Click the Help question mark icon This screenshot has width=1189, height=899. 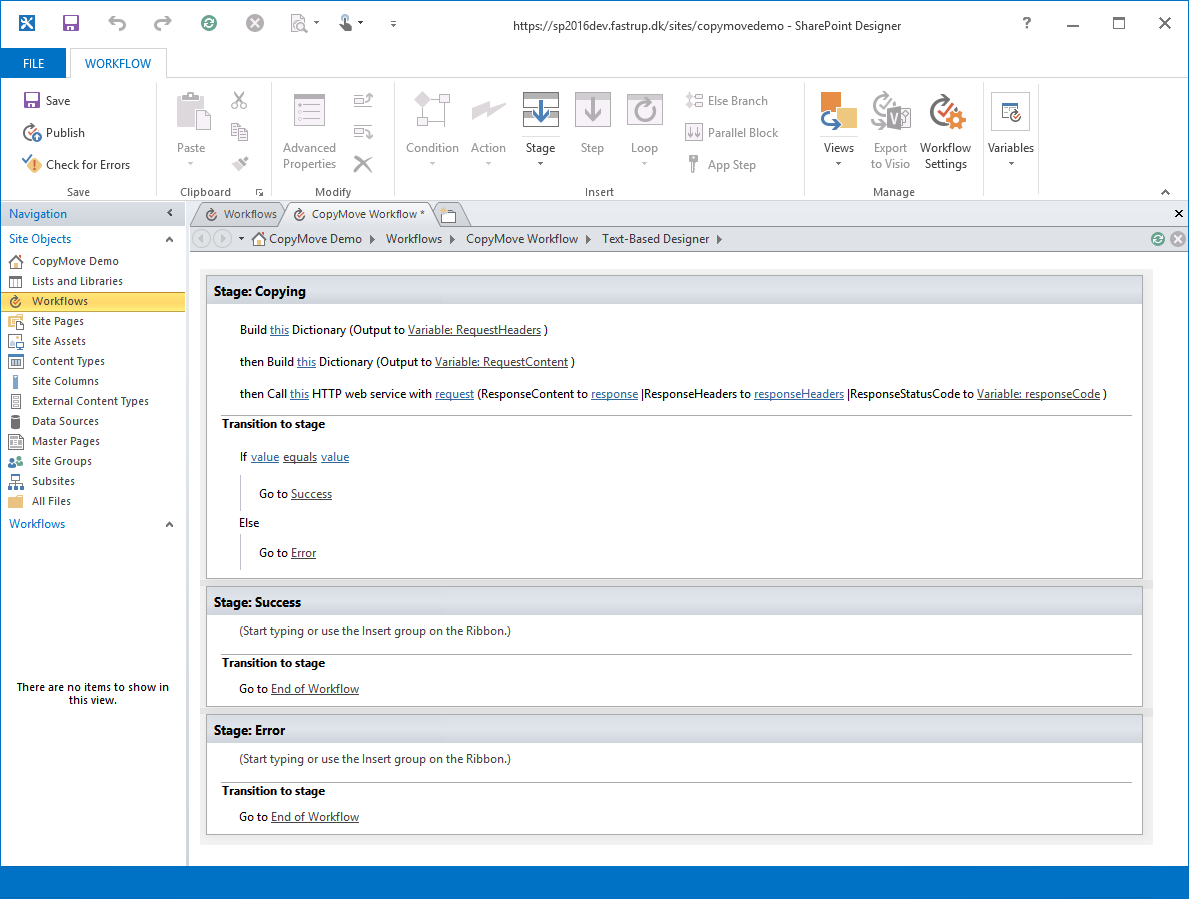tap(1026, 24)
